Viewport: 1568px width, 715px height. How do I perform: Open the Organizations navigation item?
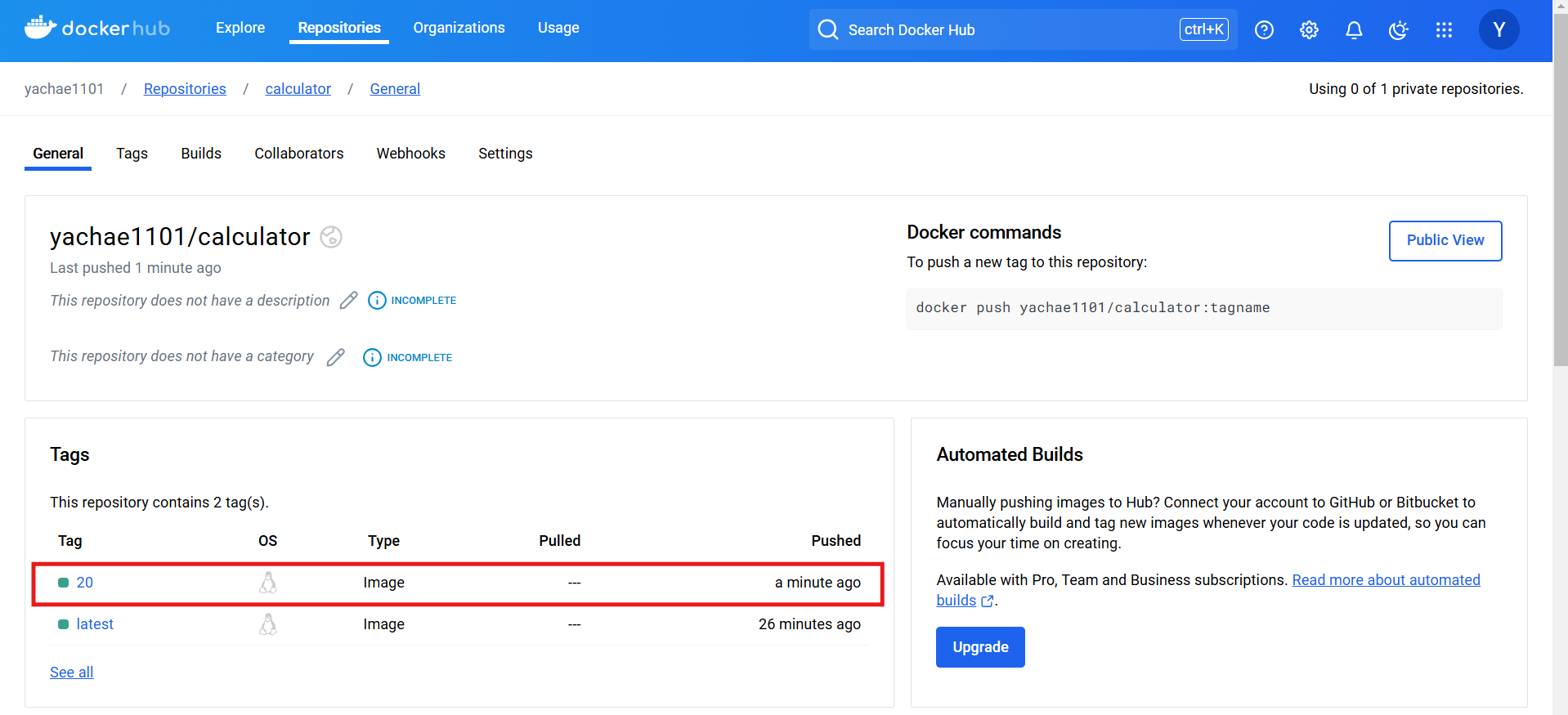[459, 28]
